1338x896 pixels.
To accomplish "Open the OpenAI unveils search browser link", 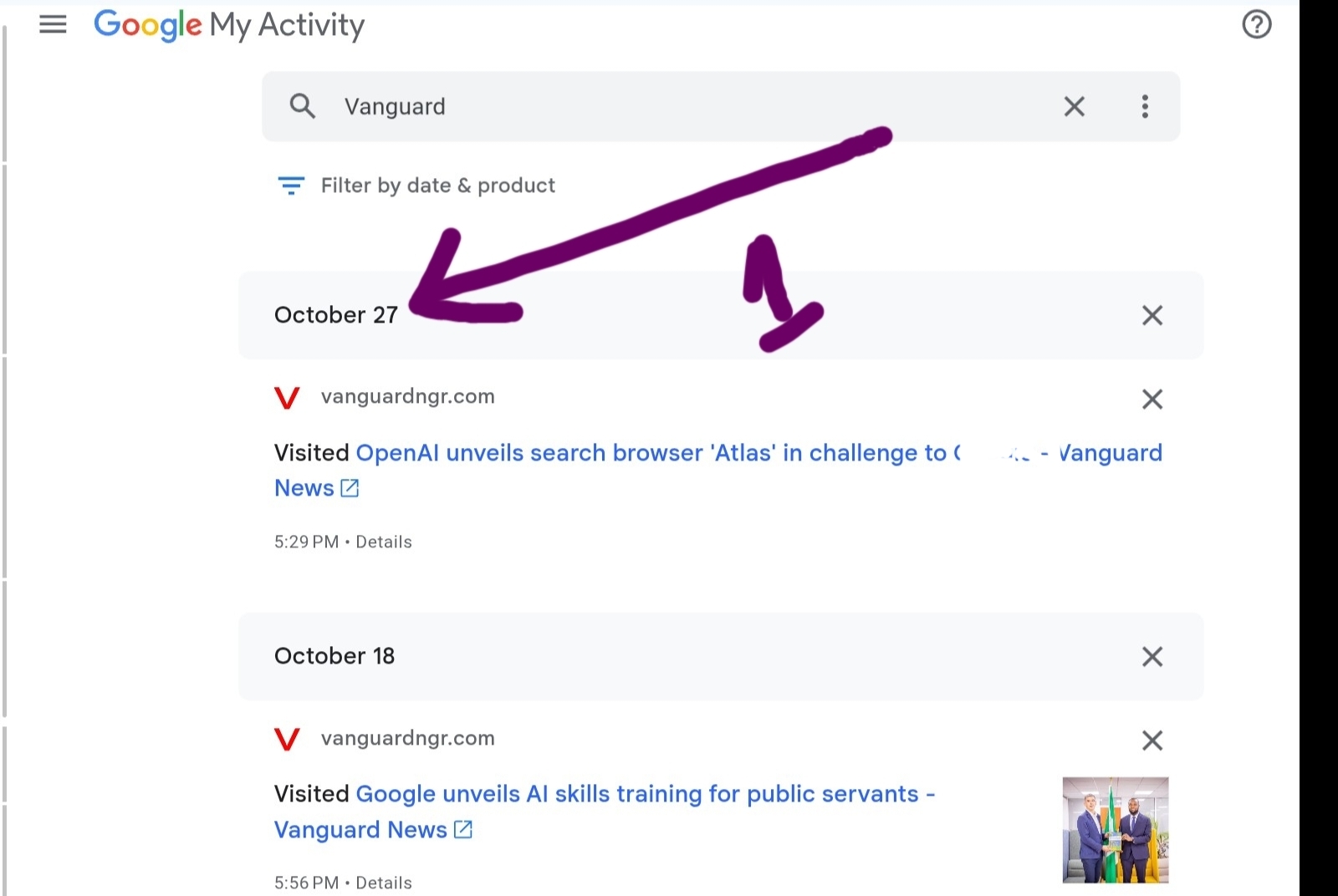I will (x=718, y=470).
